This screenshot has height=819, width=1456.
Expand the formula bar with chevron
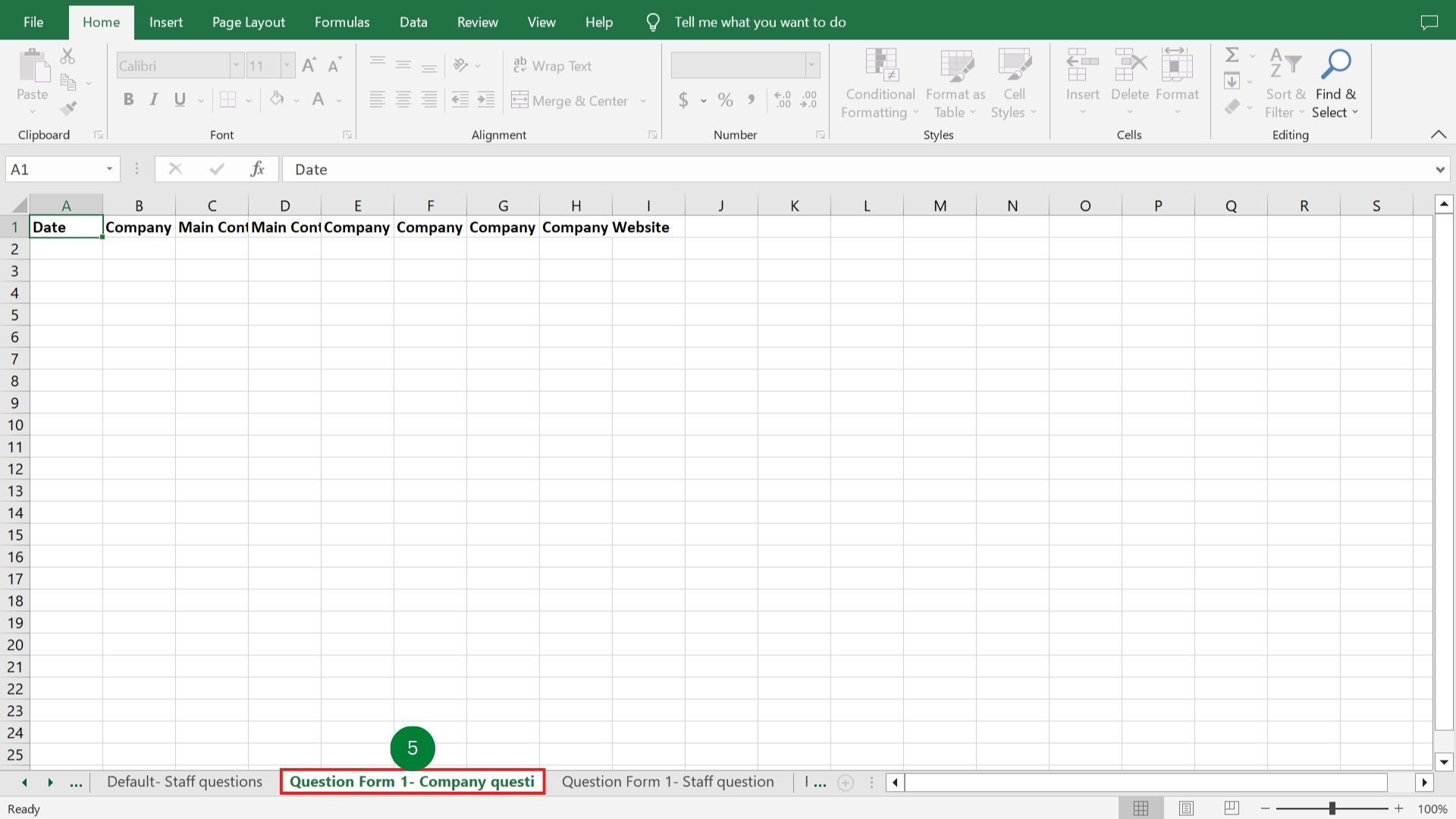1439,170
